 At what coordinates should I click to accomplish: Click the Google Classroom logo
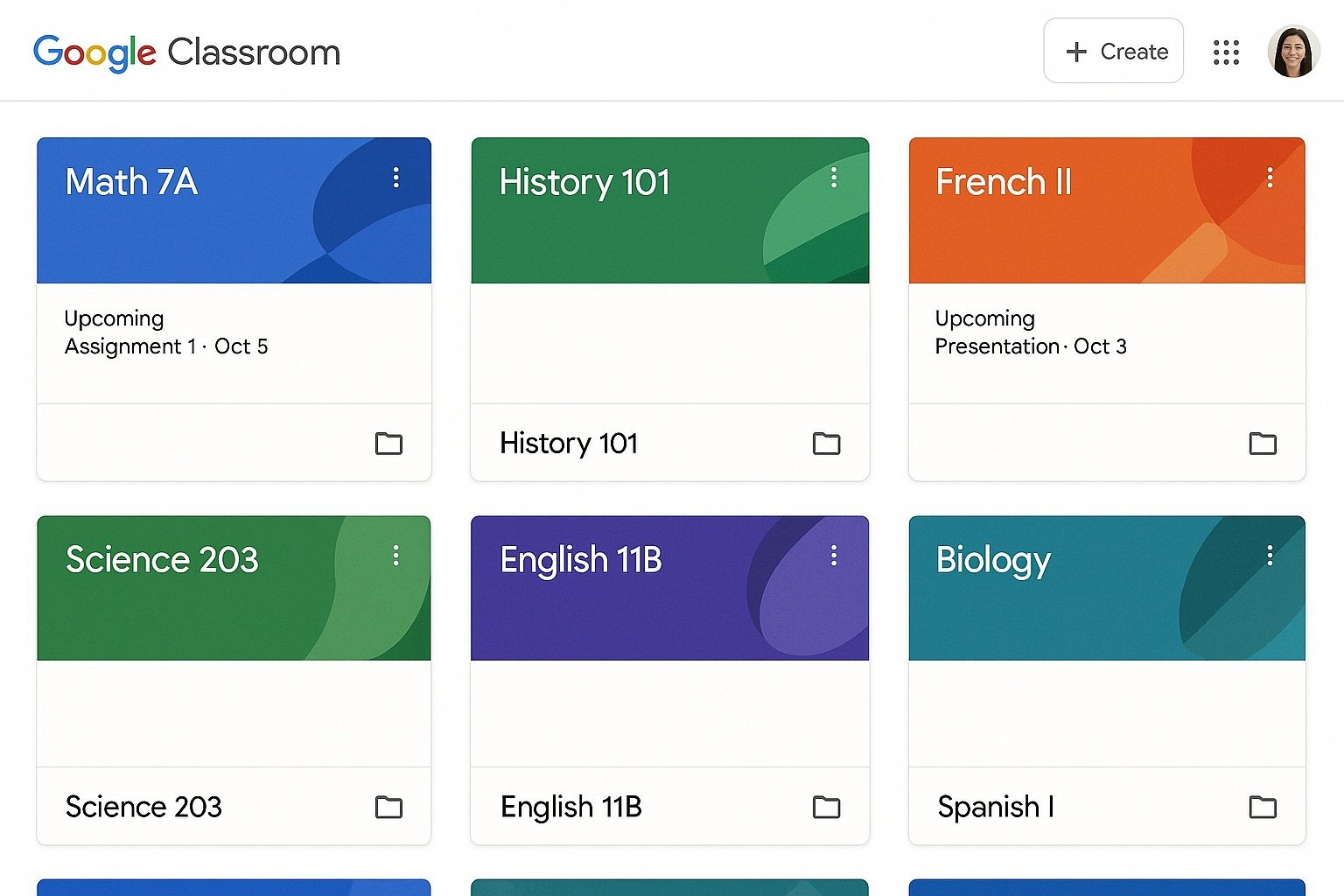click(186, 52)
